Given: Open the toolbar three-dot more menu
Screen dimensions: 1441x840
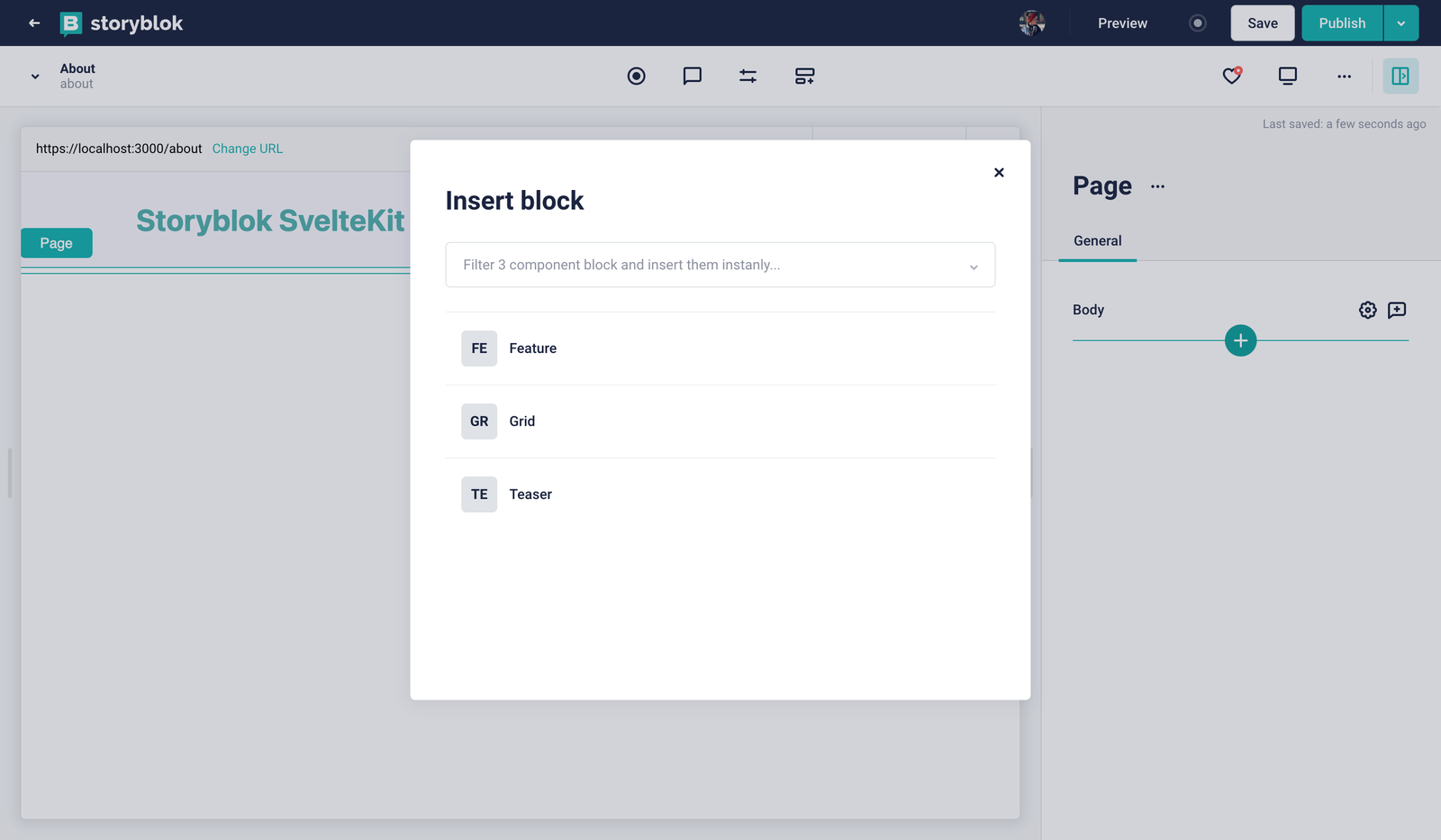Looking at the screenshot, I should click(x=1345, y=77).
